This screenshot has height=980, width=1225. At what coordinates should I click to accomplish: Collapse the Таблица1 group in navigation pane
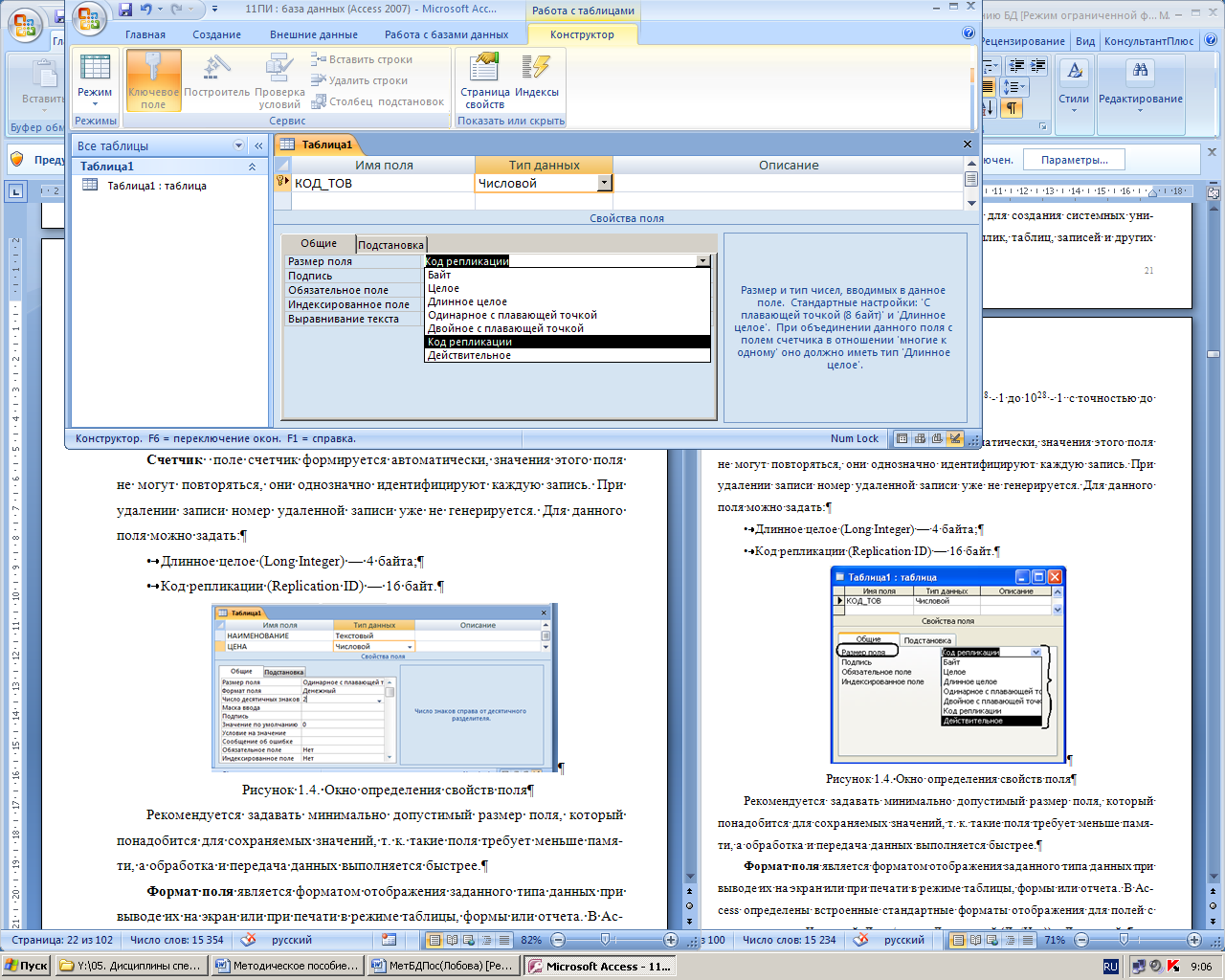click(x=253, y=167)
